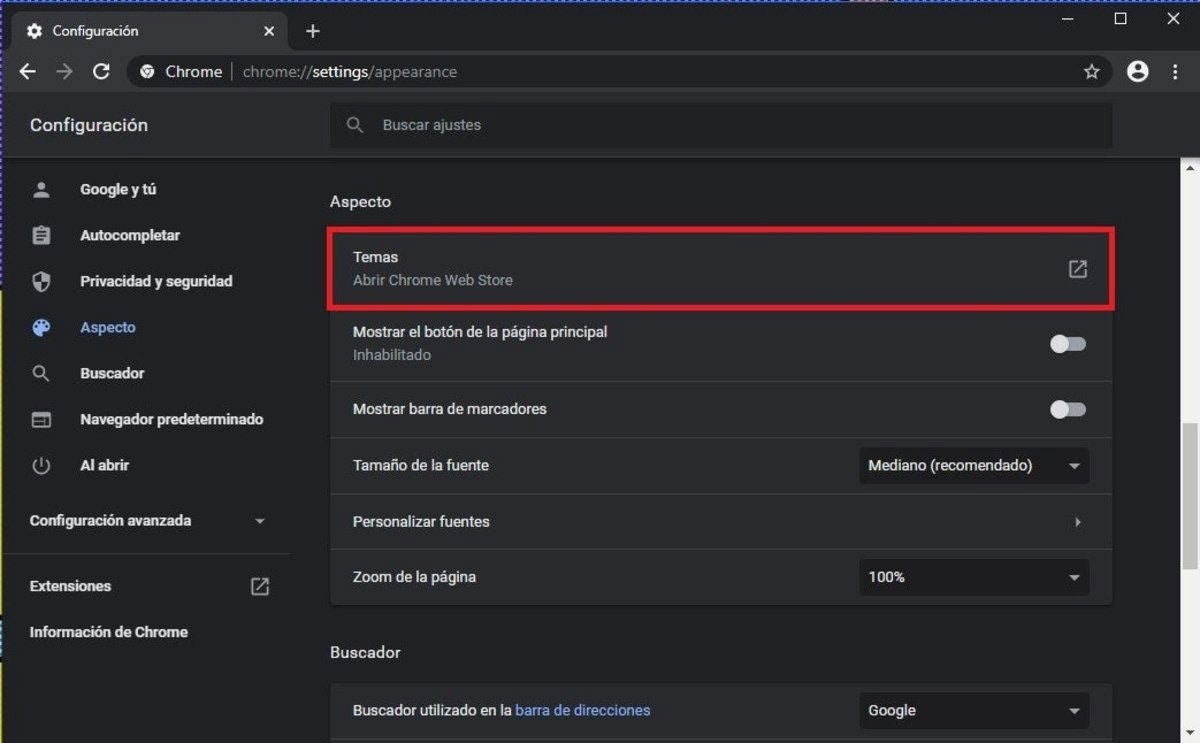The width and height of the screenshot is (1200, 743).
Task: Go back using the back arrow
Action: [x=28, y=72]
